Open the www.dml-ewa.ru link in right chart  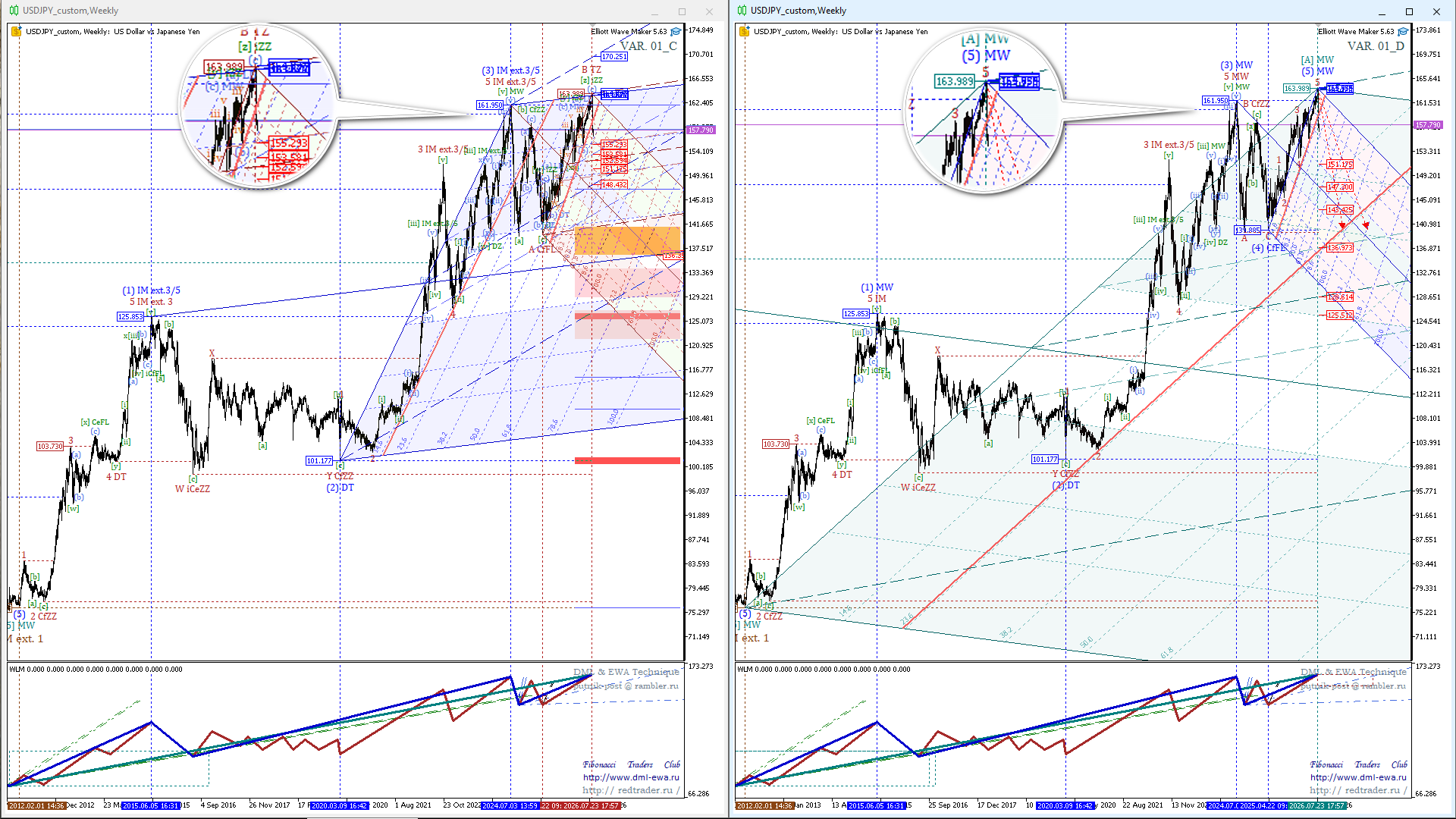click(1358, 777)
